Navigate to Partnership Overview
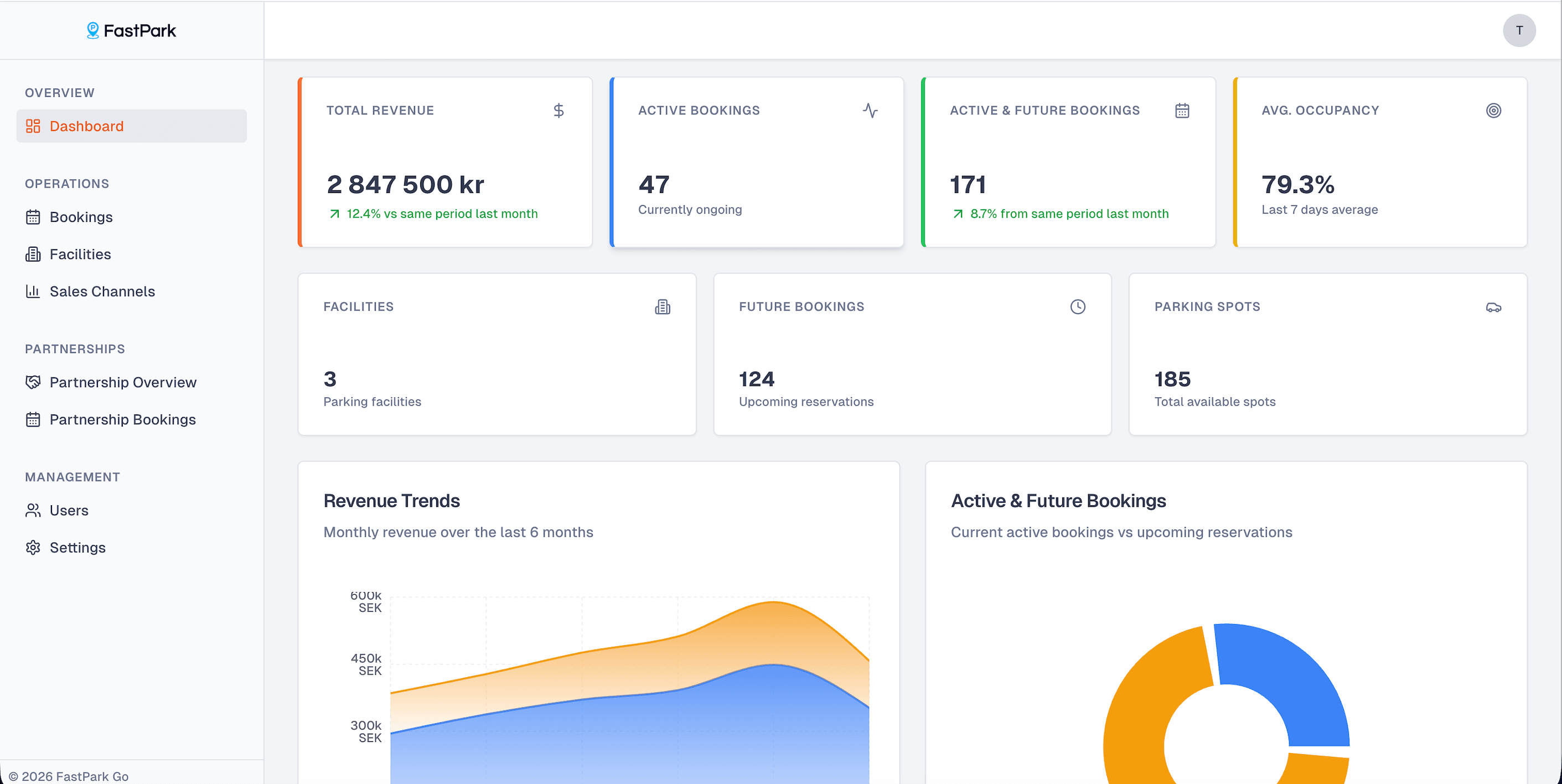The height and width of the screenshot is (784, 1562). click(122, 382)
